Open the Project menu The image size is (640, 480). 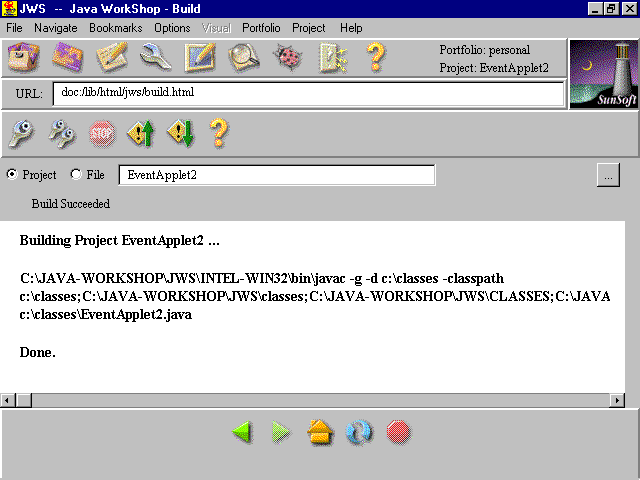point(309,28)
